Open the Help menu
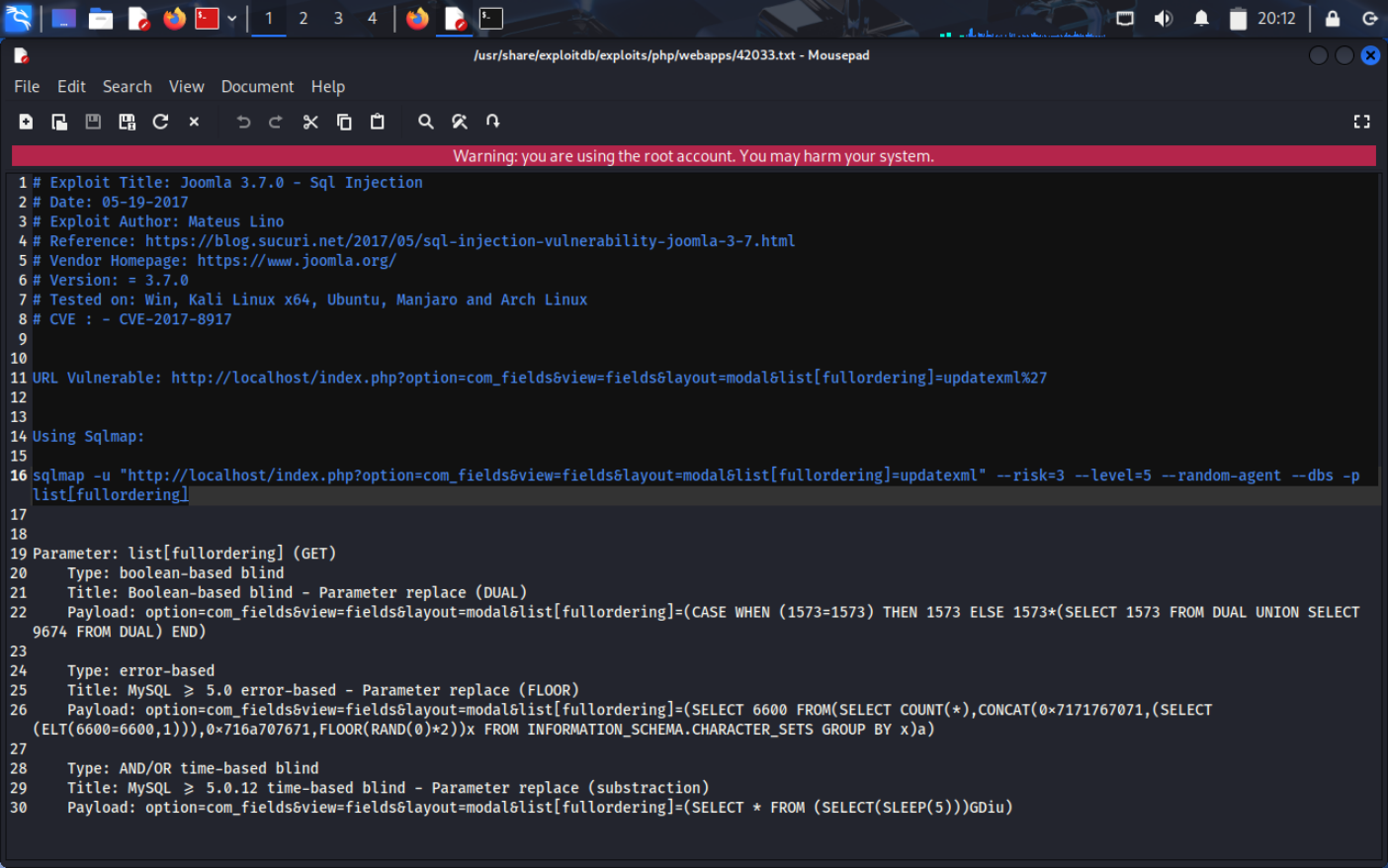The width and height of the screenshot is (1388, 868). click(328, 87)
